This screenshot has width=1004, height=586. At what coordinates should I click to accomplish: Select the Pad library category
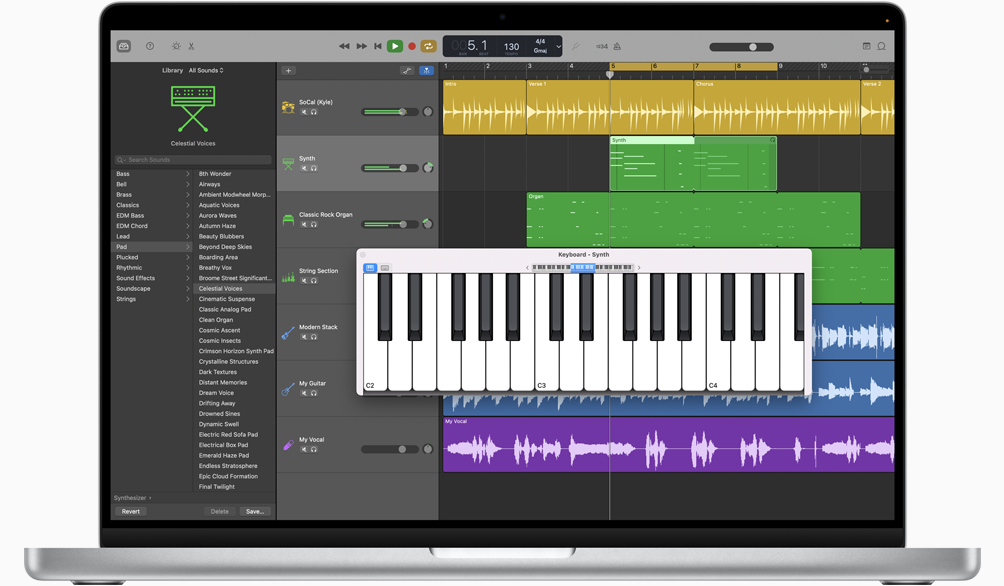(x=152, y=247)
